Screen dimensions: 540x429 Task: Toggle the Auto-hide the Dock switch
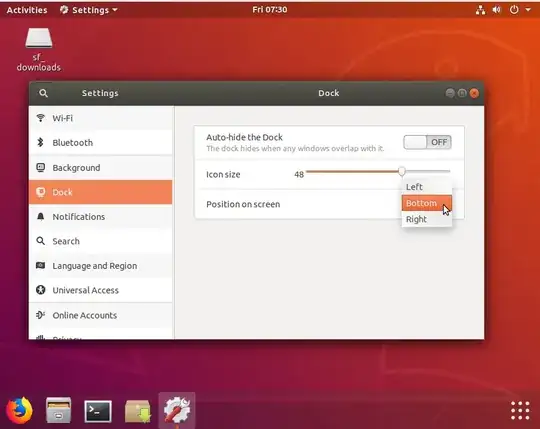click(x=427, y=142)
